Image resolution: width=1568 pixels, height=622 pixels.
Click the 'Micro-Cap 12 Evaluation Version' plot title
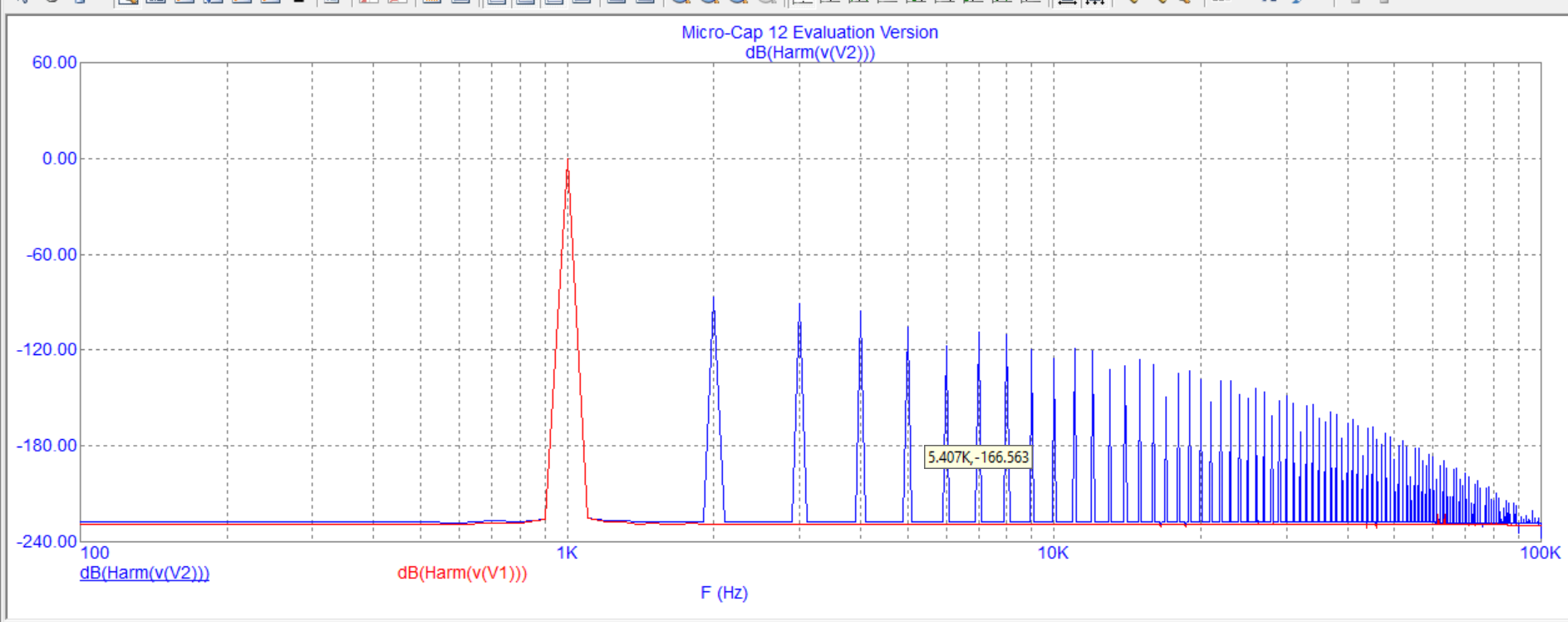coord(809,32)
